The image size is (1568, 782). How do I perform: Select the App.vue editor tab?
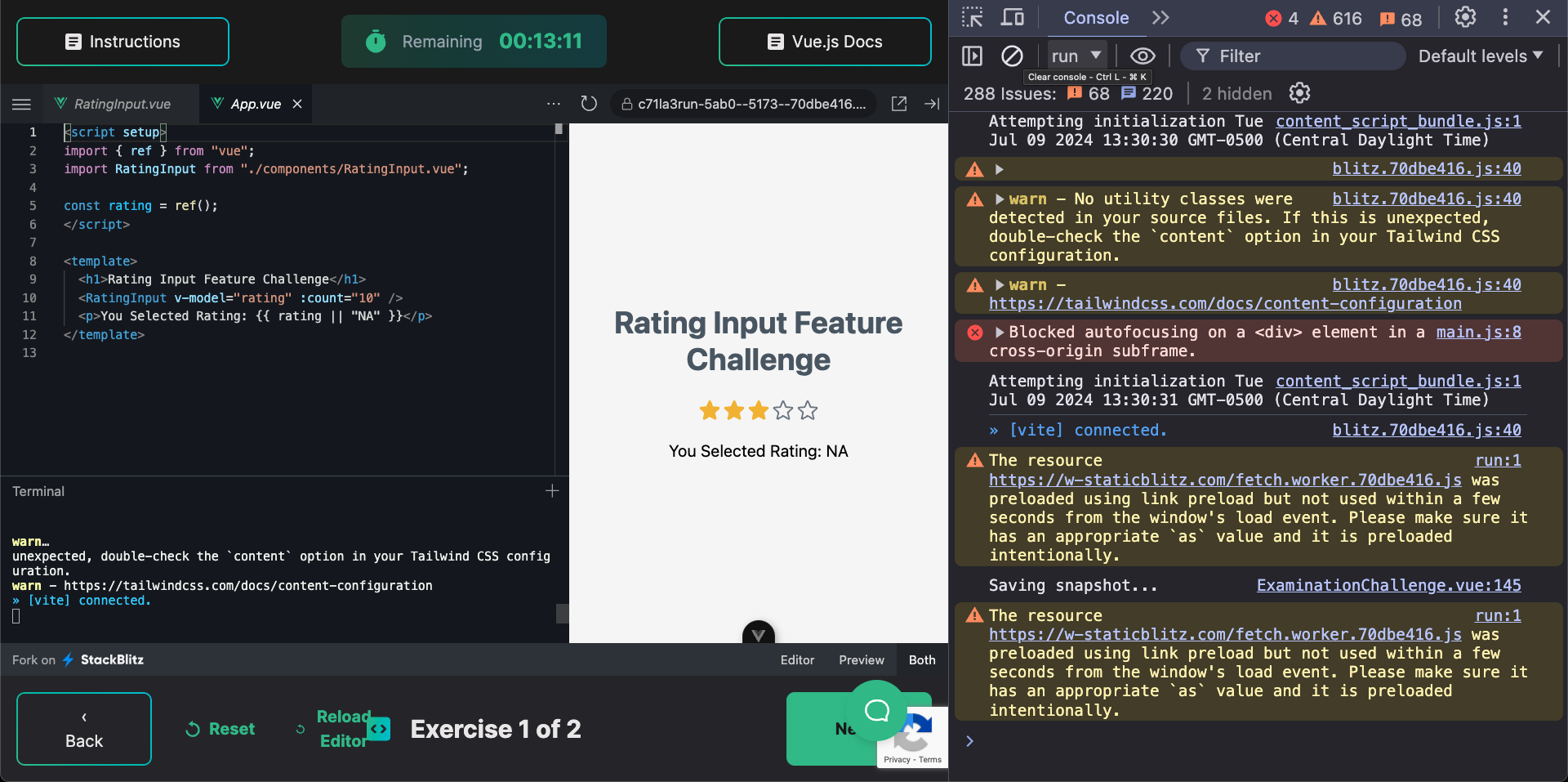pyautogui.click(x=255, y=105)
